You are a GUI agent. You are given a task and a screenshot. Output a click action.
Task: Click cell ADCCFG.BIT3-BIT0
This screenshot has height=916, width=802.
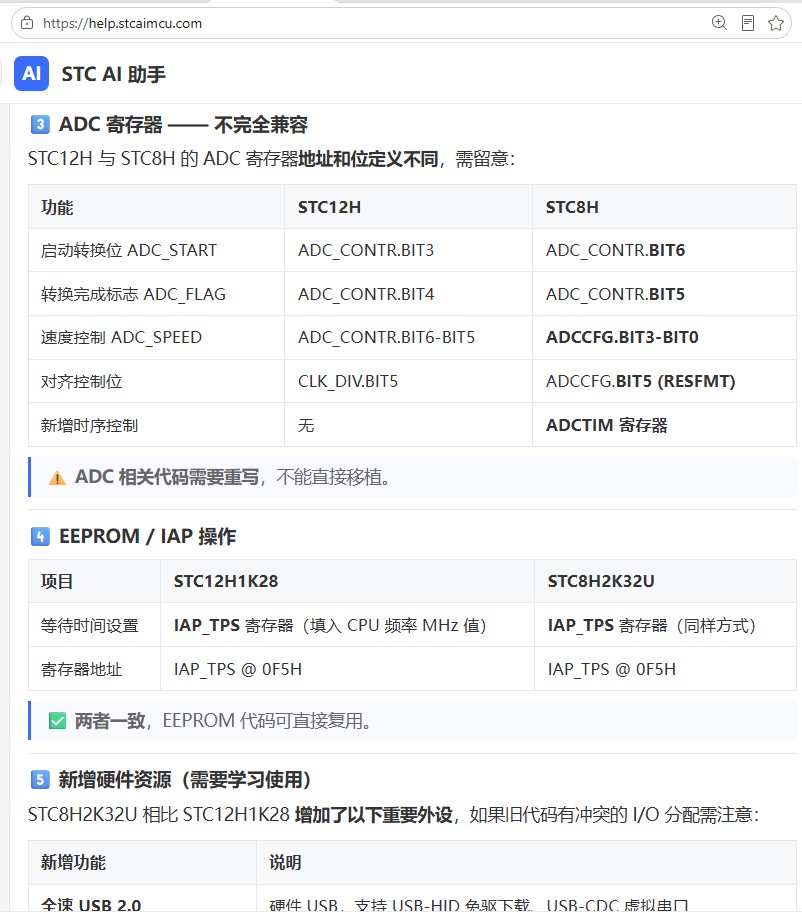[x=664, y=338]
